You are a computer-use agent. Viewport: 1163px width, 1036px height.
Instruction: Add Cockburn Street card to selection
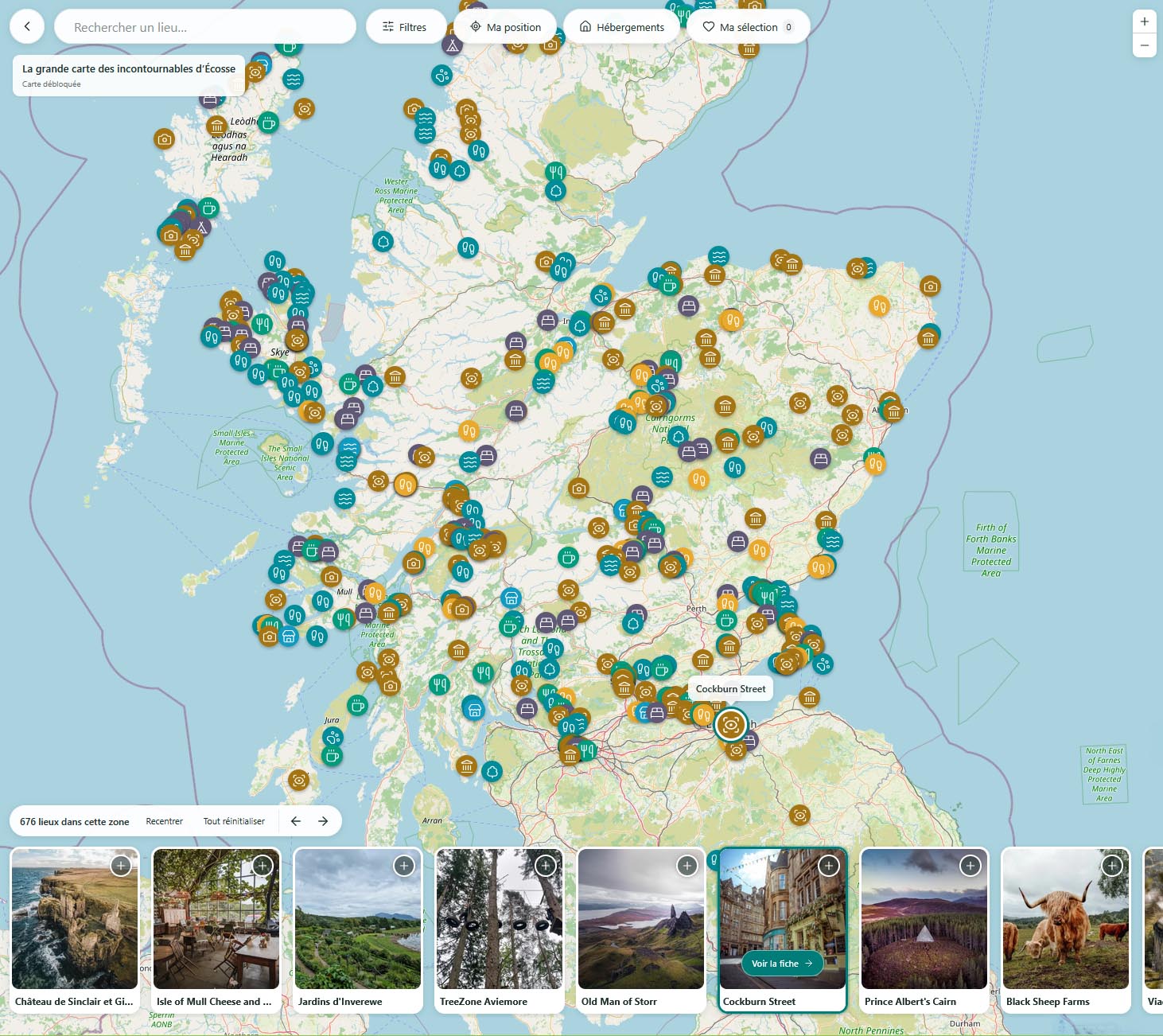tap(829, 866)
